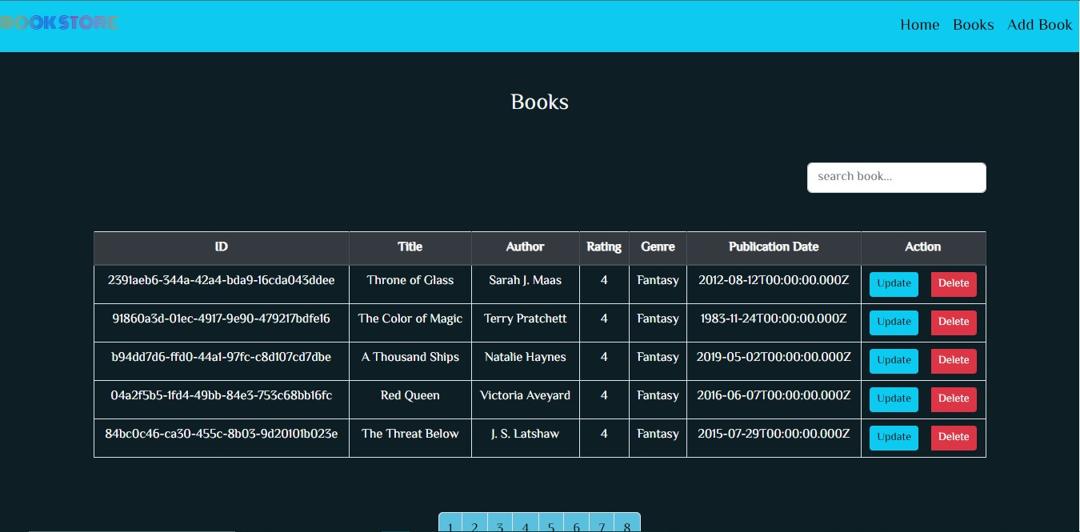Click the Publication Date column header
1080x532 pixels.
coord(773,247)
